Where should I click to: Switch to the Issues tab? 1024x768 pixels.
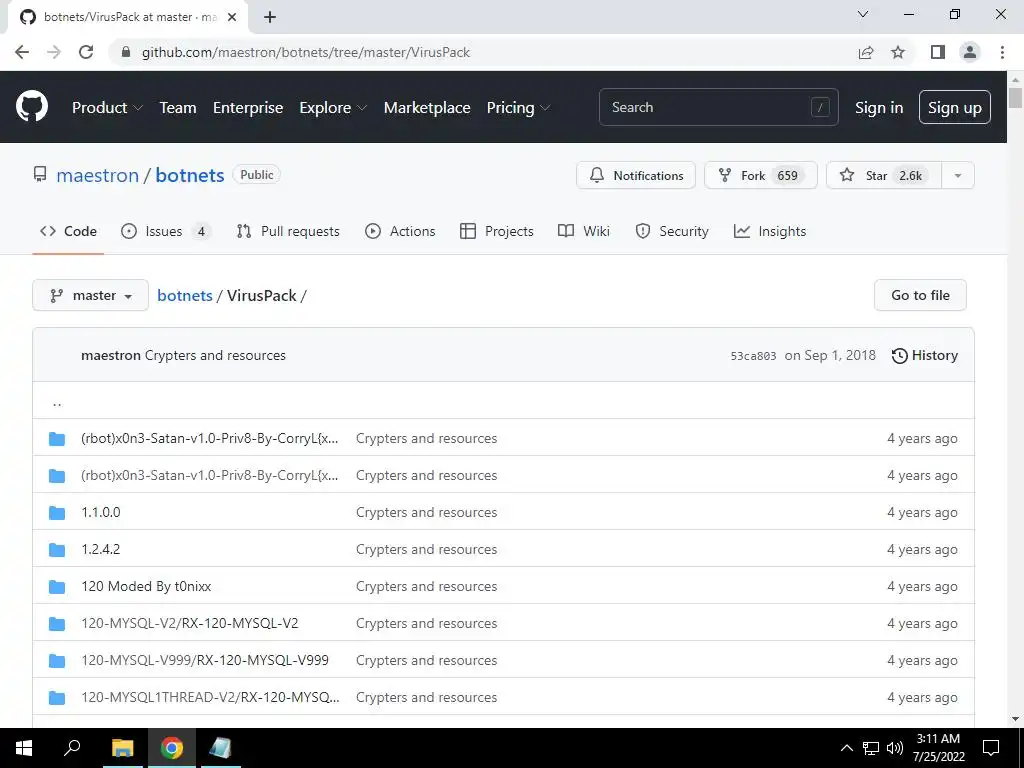[x=166, y=231]
